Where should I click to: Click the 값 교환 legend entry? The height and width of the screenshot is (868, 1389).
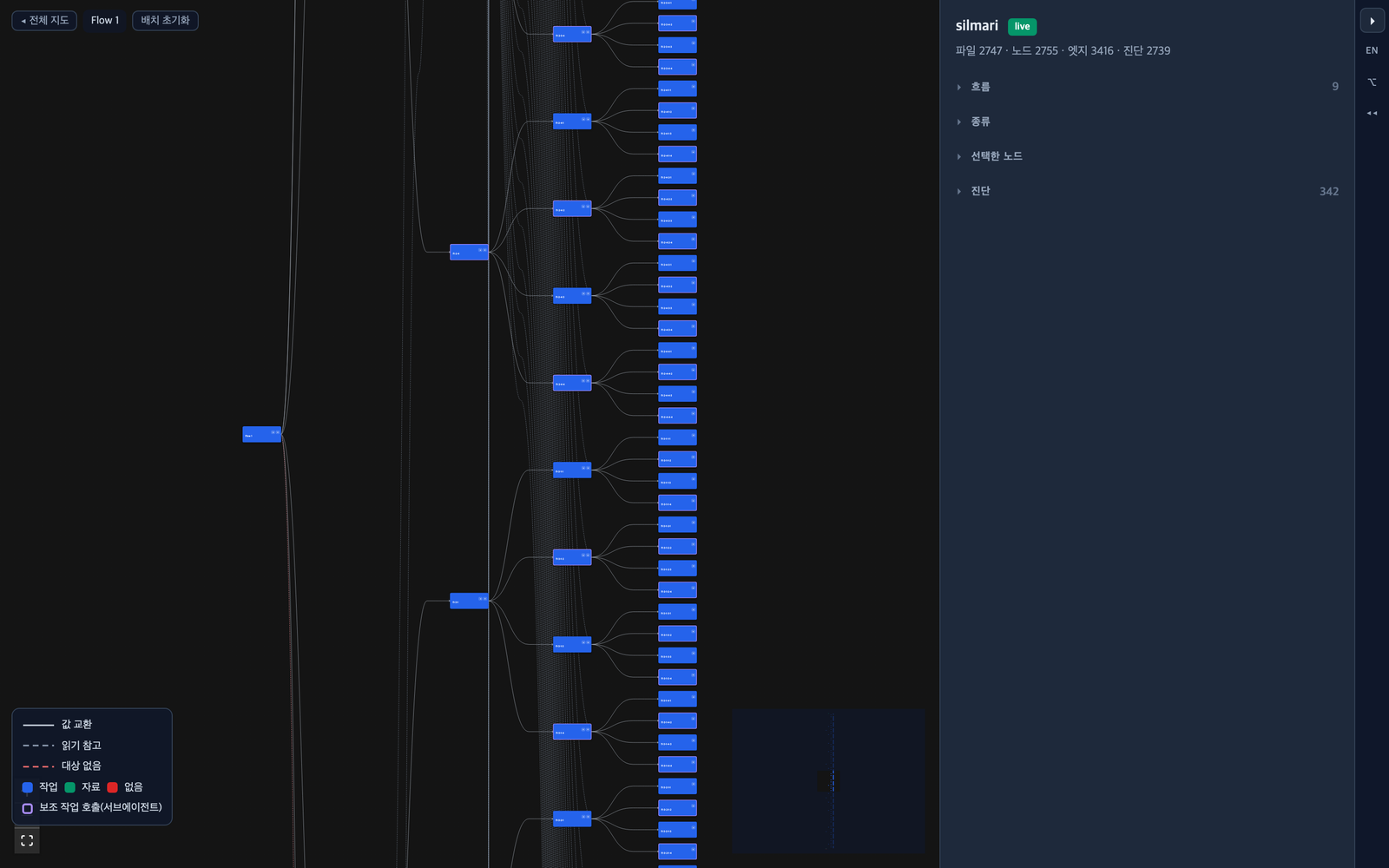click(57, 724)
